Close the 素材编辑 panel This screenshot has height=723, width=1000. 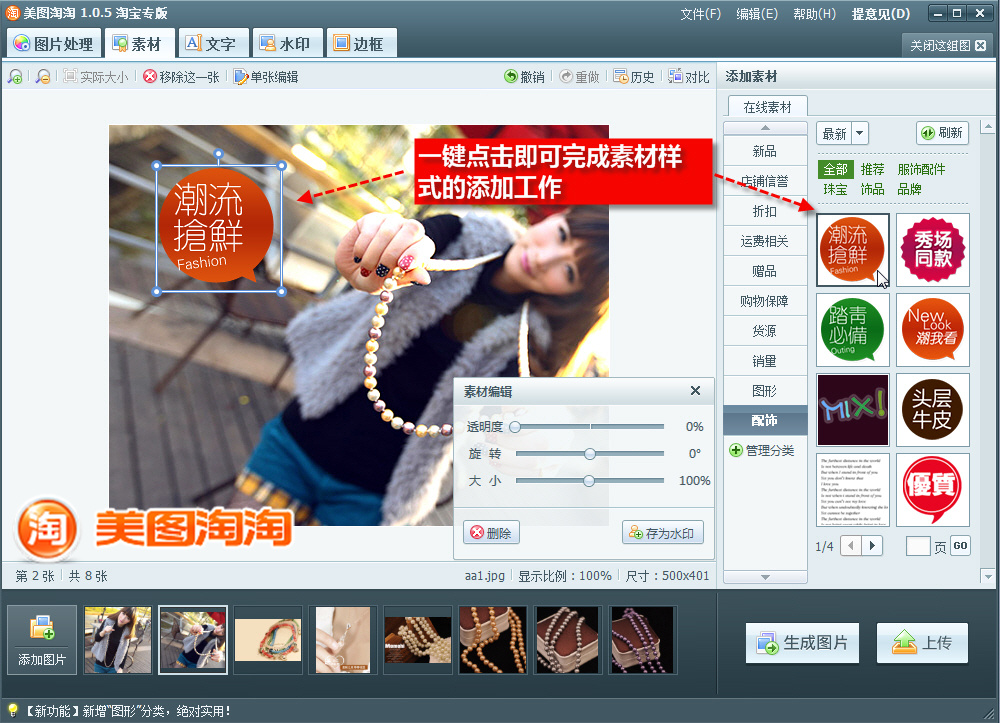[x=695, y=391]
